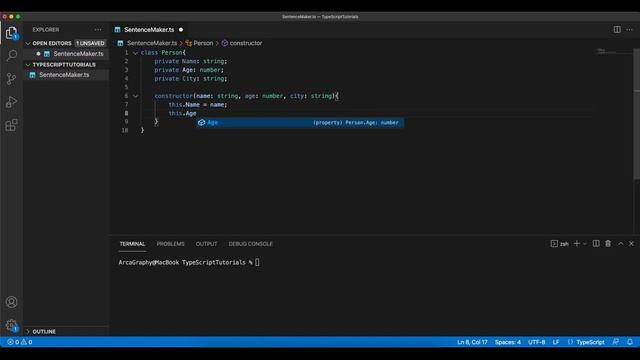640x360 pixels.
Task: Switch to the Output panel tab
Action: pyautogui.click(x=206, y=244)
